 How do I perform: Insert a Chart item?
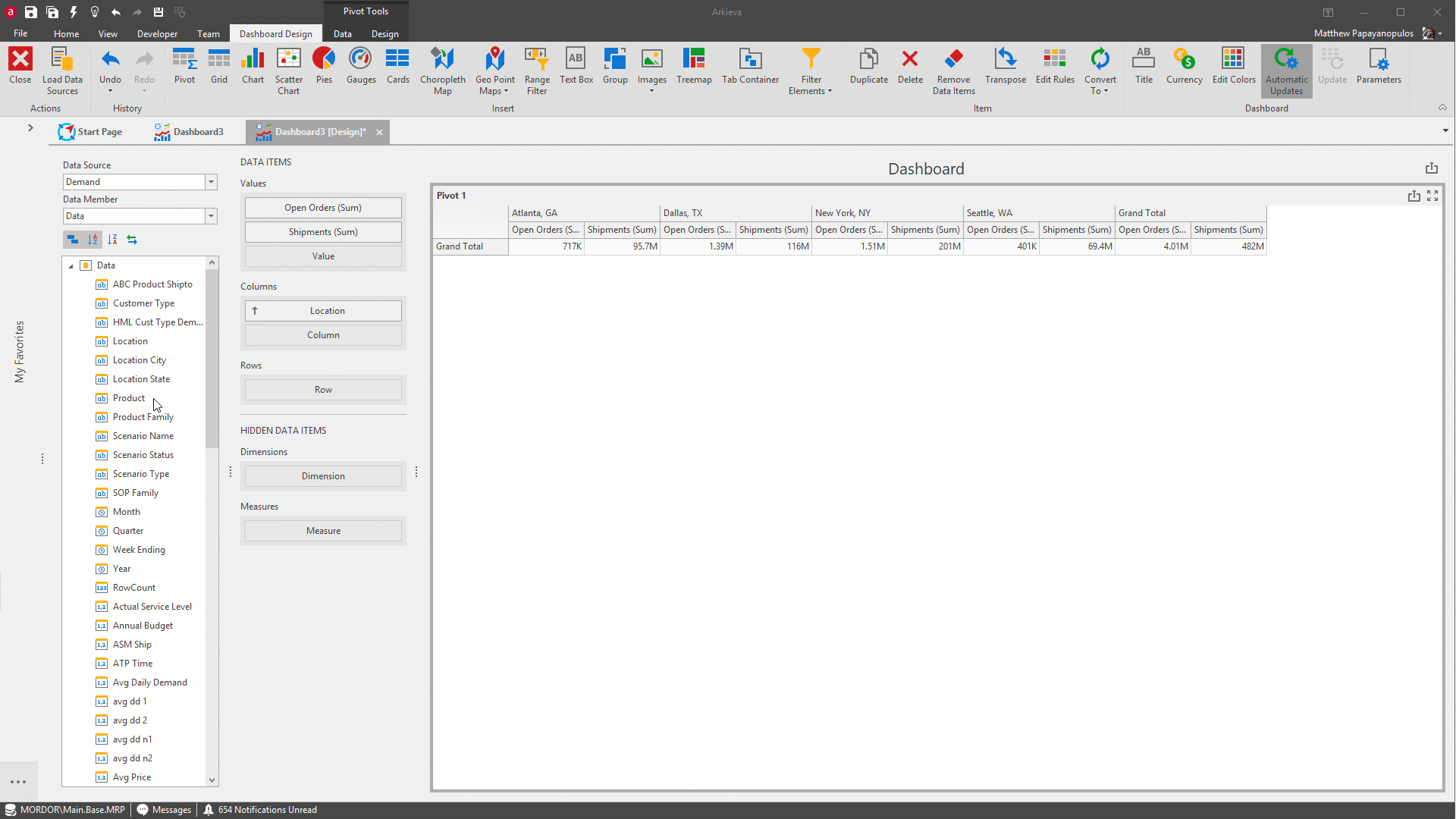click(x=253, y=66)
